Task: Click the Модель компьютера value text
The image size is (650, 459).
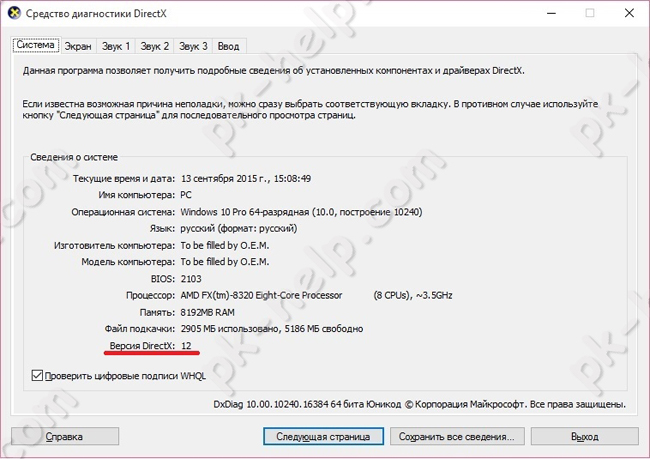Action: pyautogui.click(x=225, y=262)
